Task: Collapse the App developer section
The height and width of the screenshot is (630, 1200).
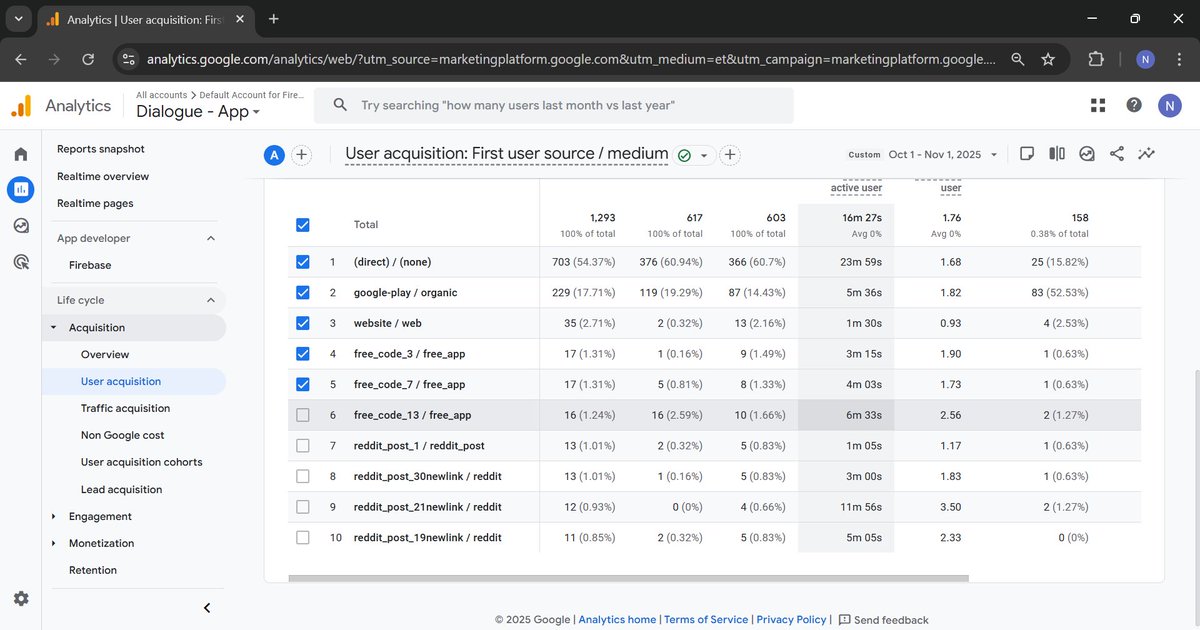Action: tap(210, 238)
